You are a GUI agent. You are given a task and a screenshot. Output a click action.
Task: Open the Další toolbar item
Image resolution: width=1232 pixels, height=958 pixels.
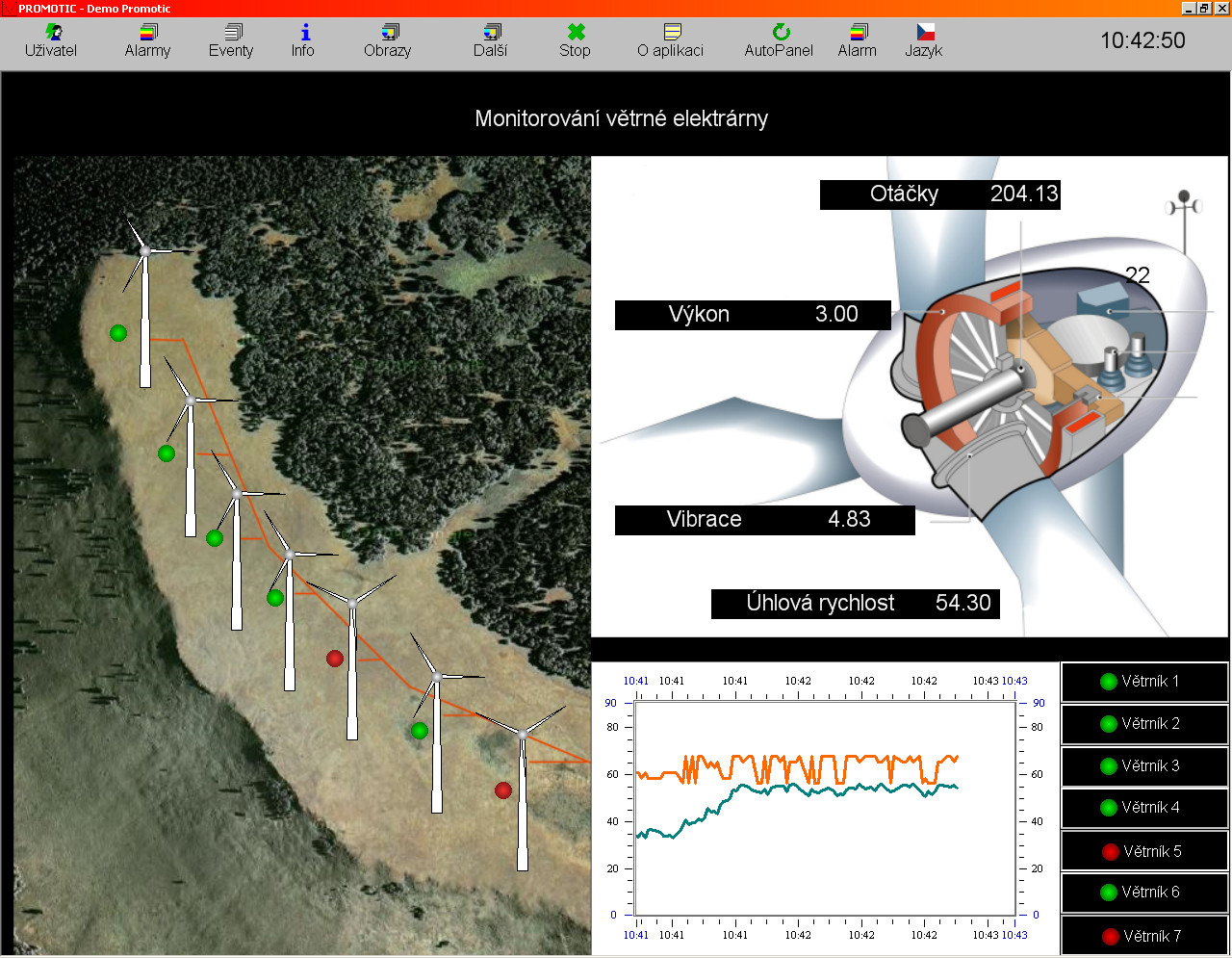pos(491,41)
